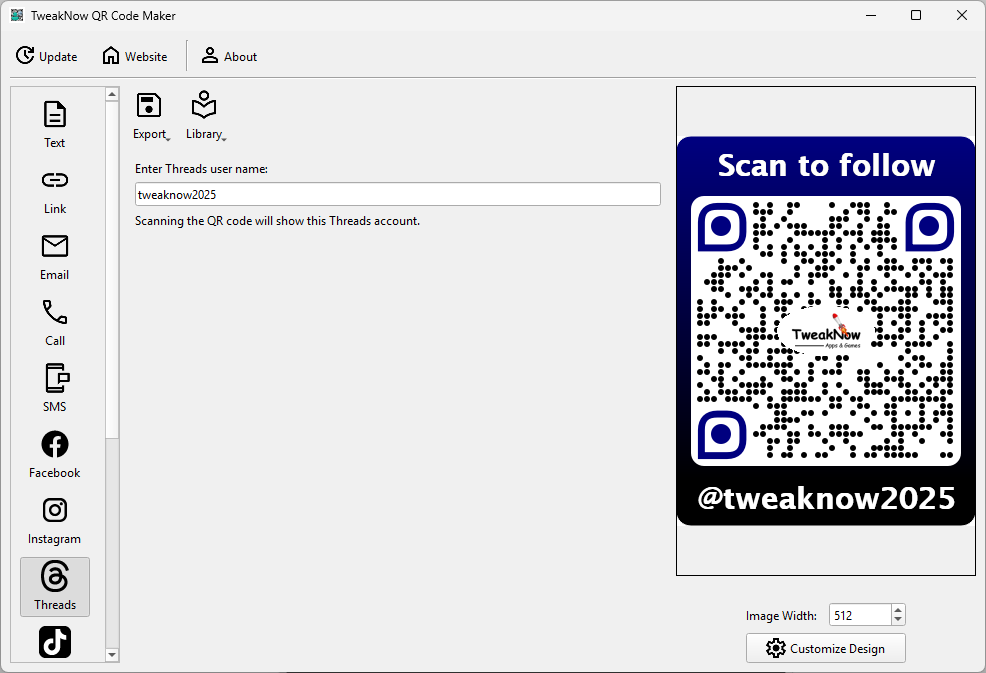Image resolution: width=986 pixels, height=673 pixels.
Task: Select the TikTok icon in sidebar
Action: coord(55,642)
